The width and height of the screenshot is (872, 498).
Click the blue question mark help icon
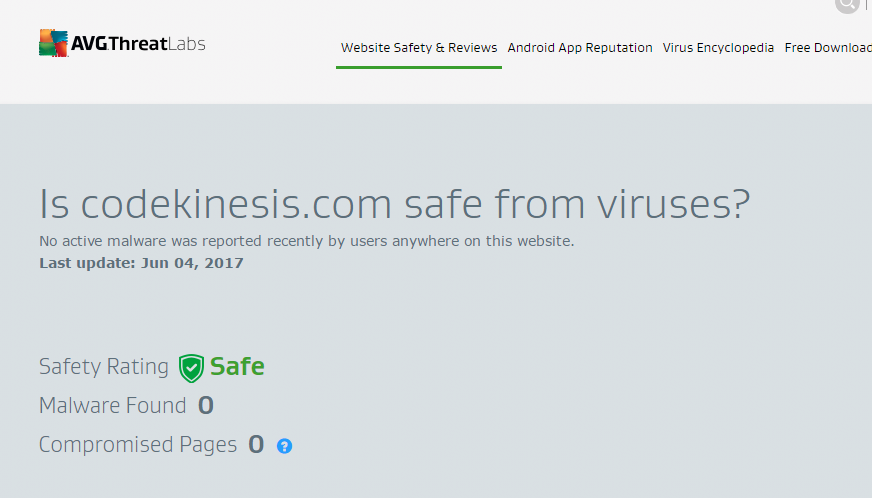coord(284,446)
